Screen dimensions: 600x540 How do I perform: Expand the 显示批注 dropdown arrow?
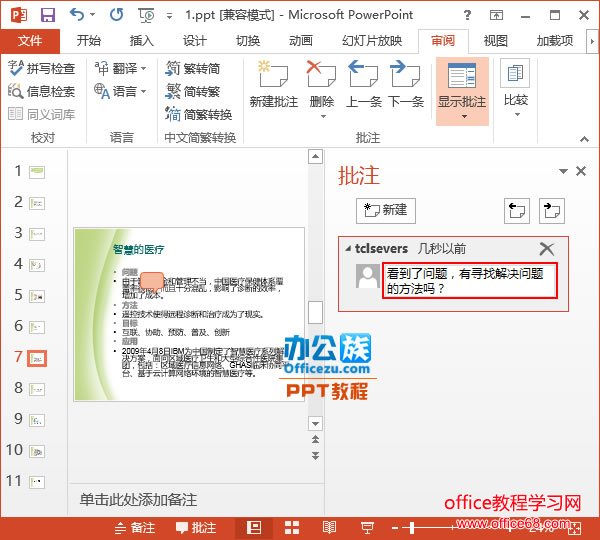[464, 117]
